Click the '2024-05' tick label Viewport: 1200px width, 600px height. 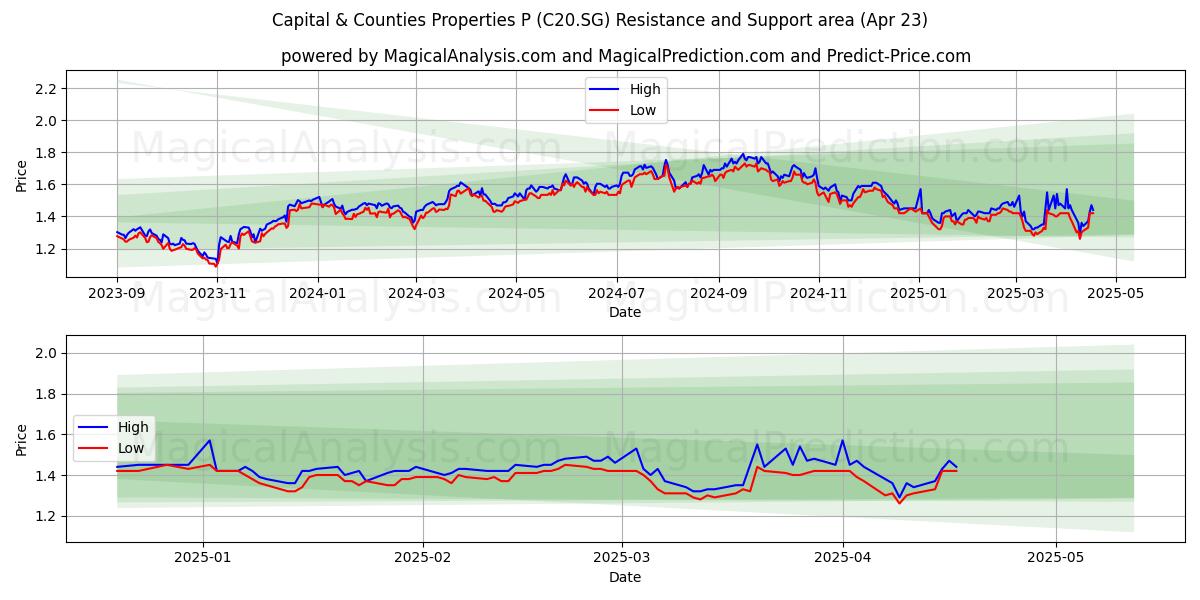[517, 293]
